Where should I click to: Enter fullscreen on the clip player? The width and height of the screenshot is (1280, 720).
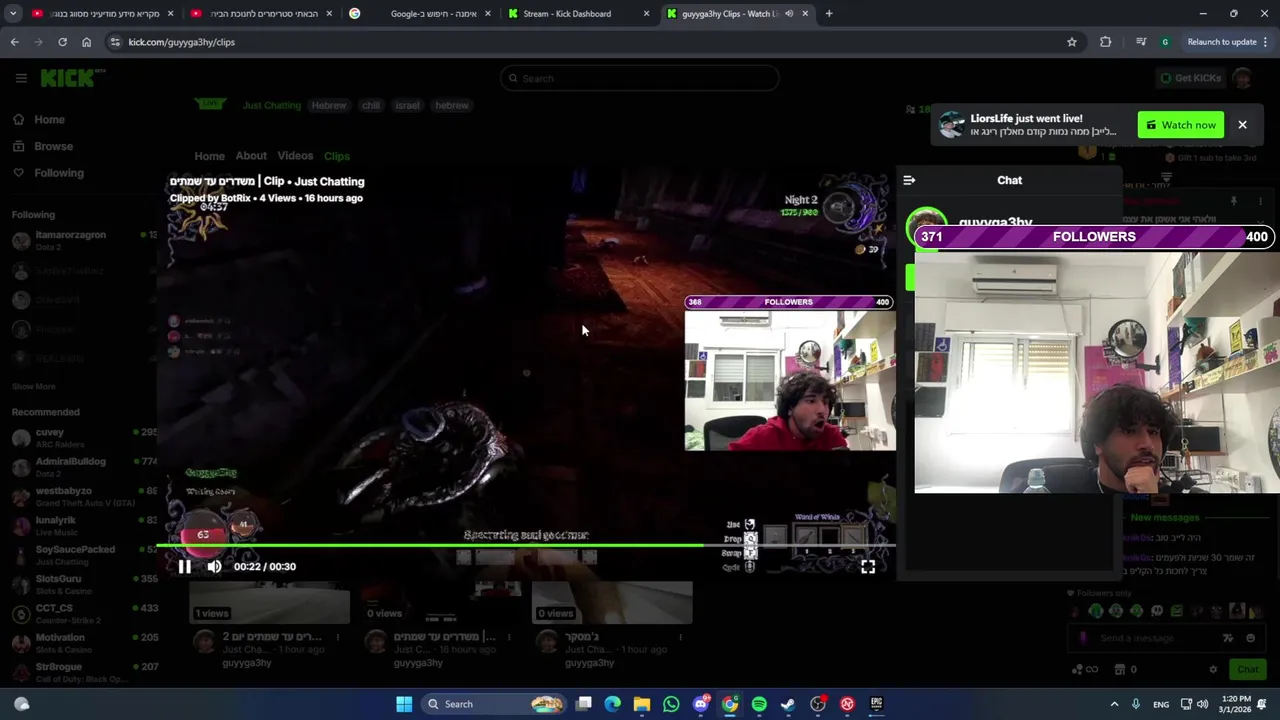868,567
